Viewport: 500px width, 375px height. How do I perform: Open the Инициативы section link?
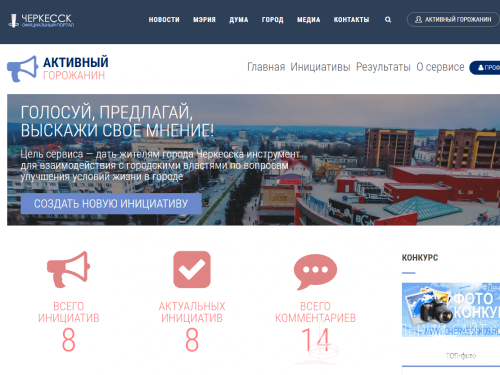click(x=320, y=67)
